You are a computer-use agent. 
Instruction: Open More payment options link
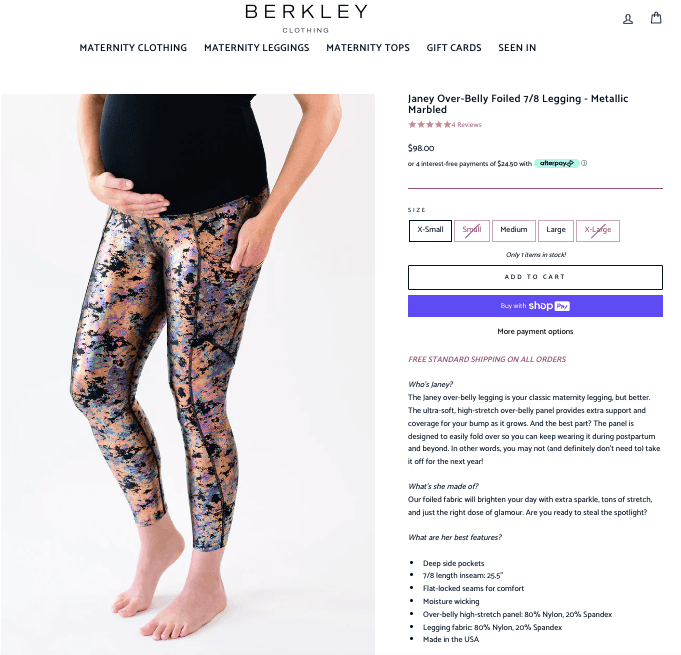(535, 331)
